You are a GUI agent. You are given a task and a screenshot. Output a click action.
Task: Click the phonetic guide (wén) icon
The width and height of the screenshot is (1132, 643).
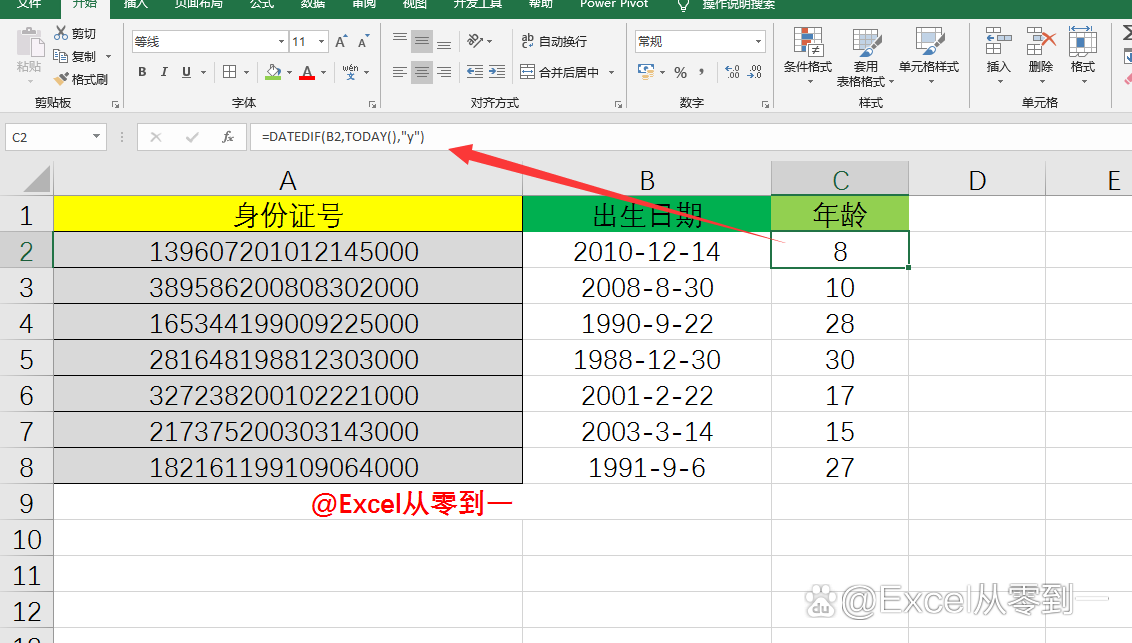click(351, 72)
